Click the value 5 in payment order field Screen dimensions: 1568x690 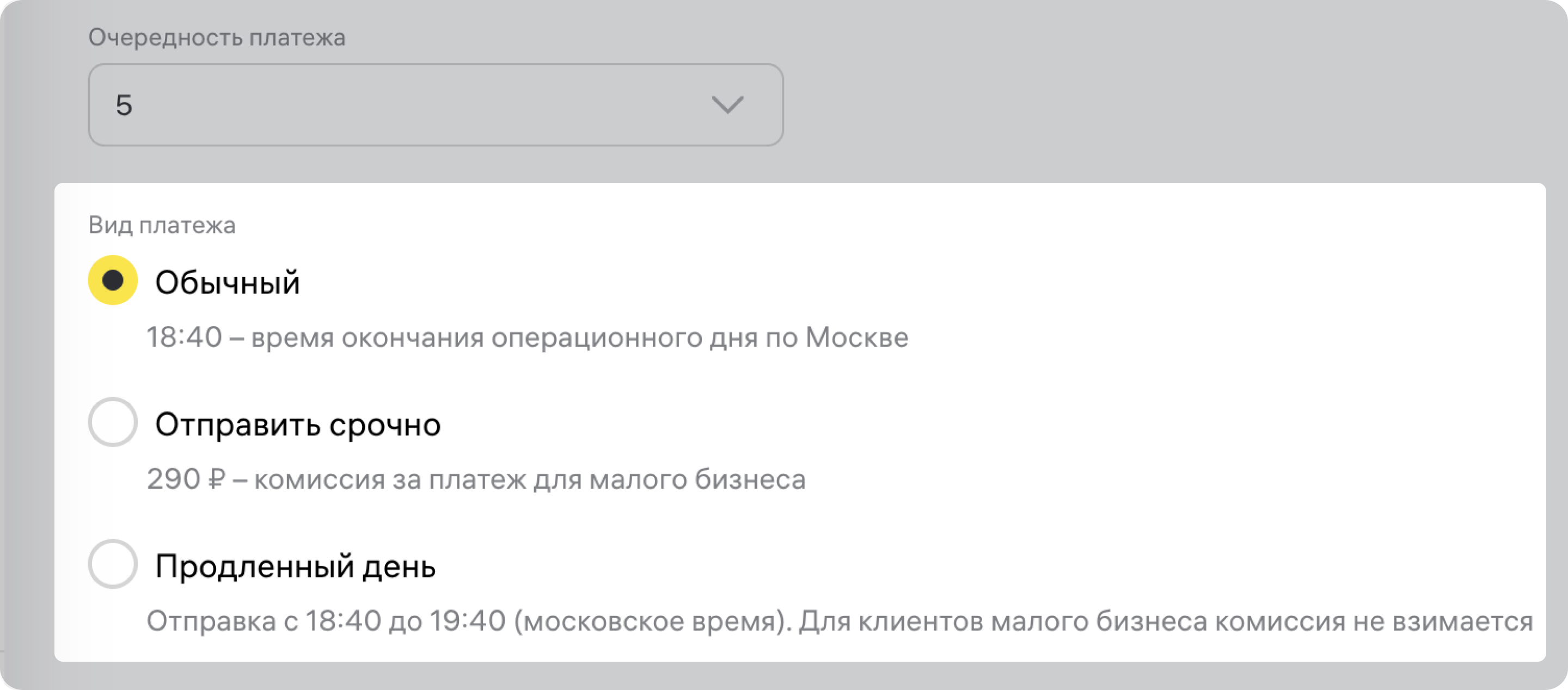click(x=124, y=105)
